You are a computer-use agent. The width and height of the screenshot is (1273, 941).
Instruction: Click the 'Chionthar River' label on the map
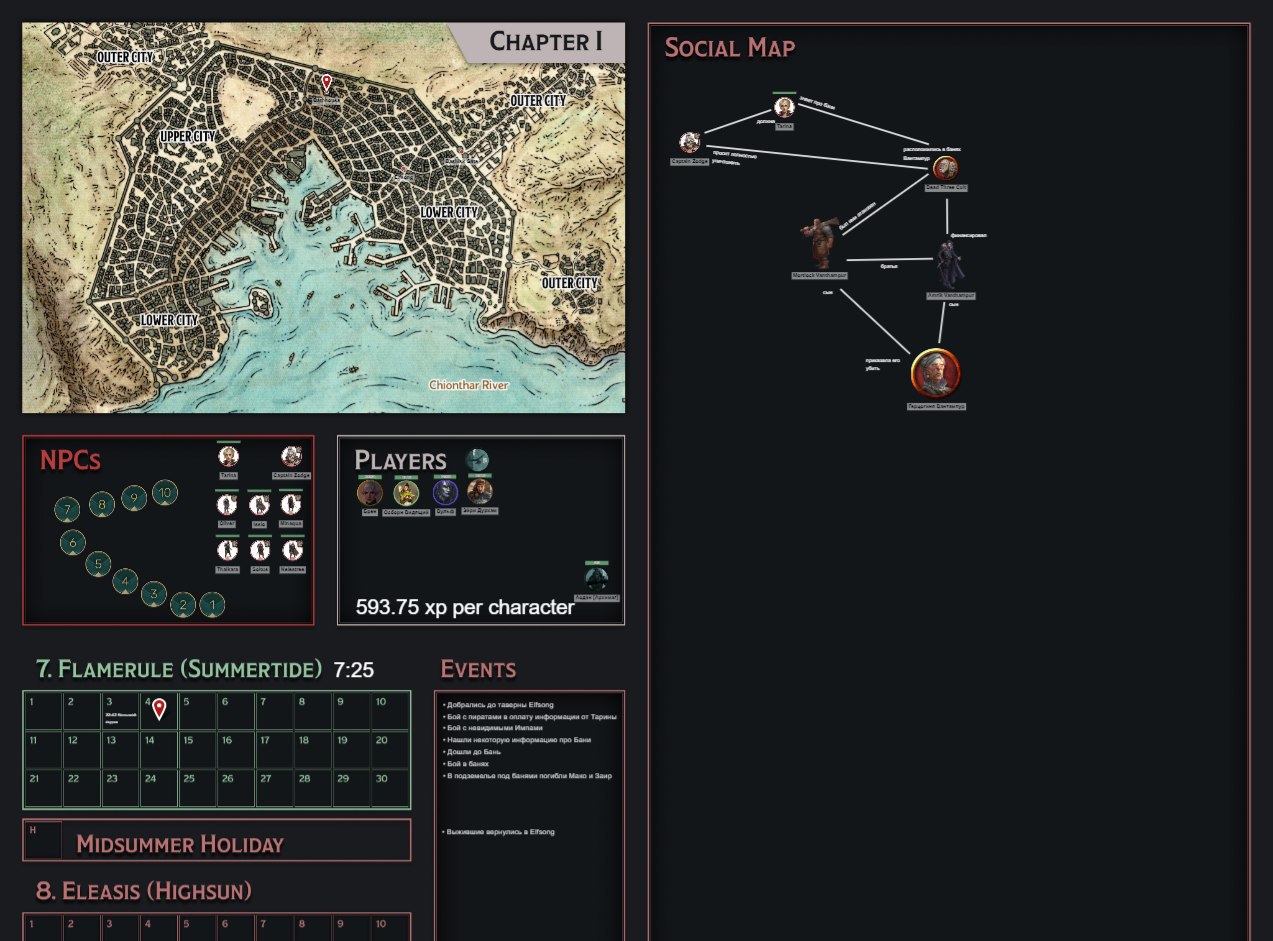[x=468, y=385]
